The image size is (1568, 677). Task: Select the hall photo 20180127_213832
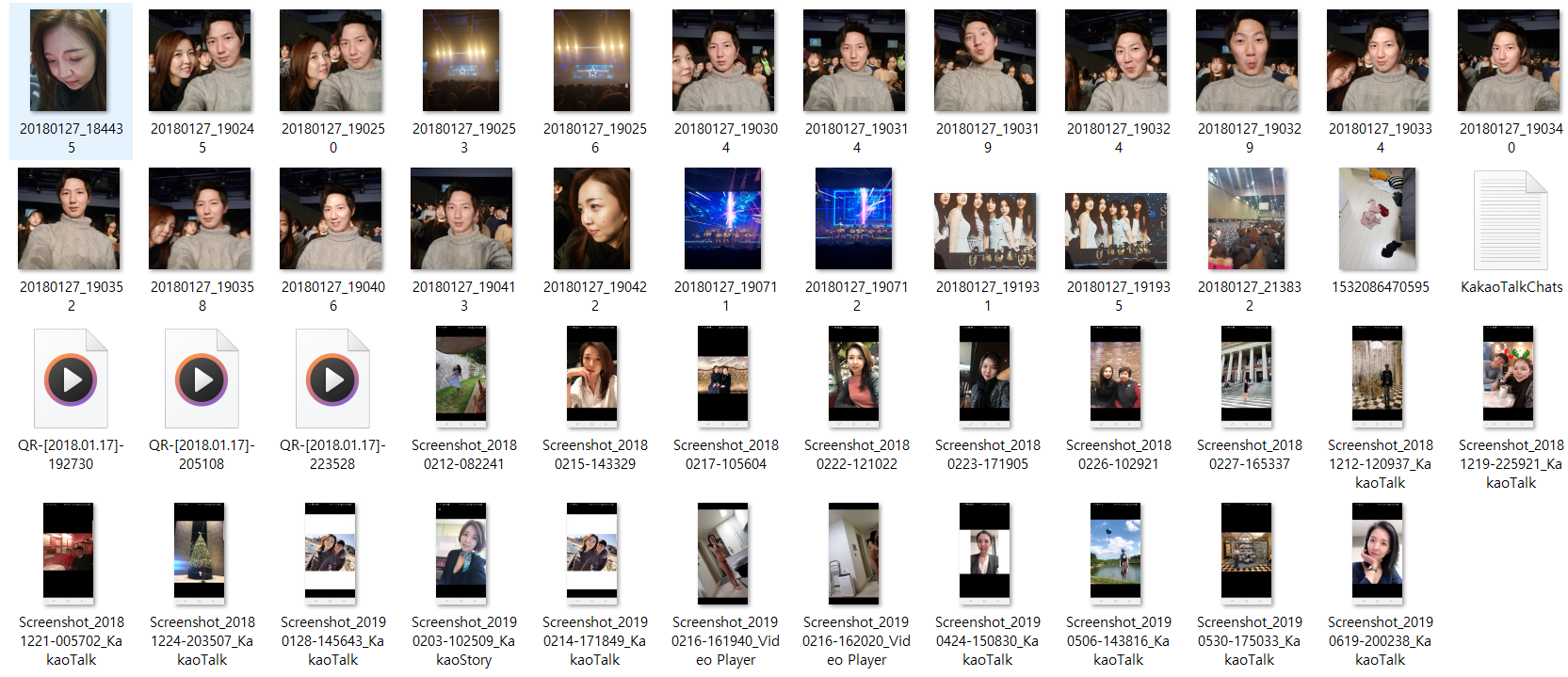[x=1247, y=218]
